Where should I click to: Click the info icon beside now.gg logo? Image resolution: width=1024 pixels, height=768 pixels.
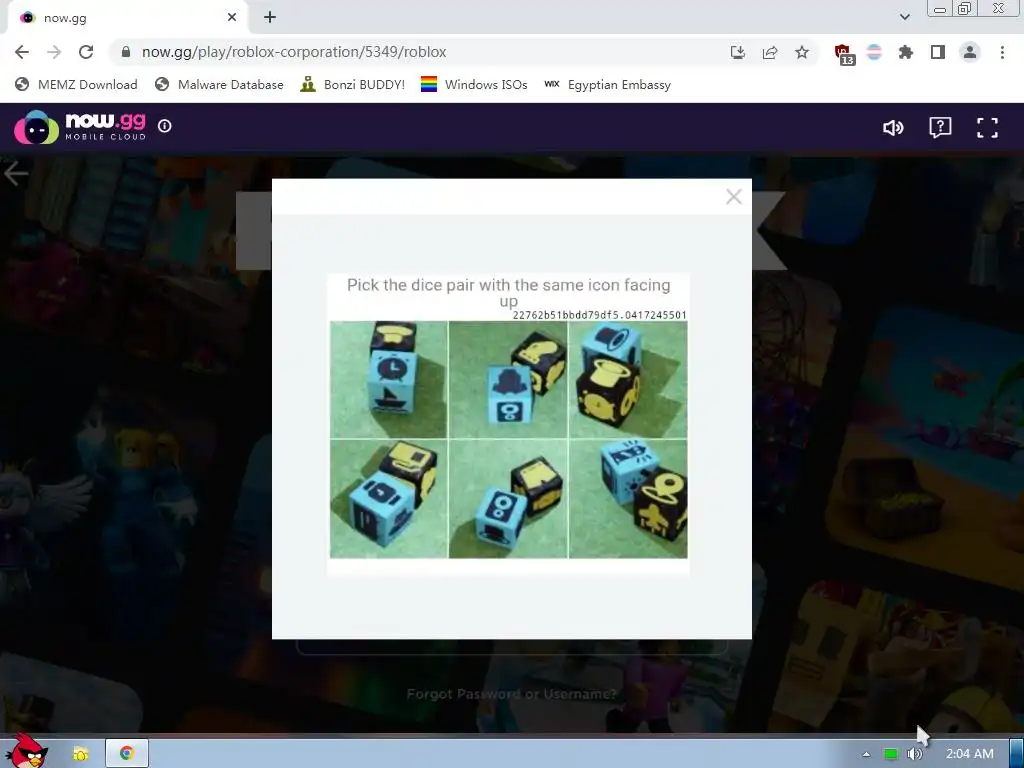[x=165, y=125]
